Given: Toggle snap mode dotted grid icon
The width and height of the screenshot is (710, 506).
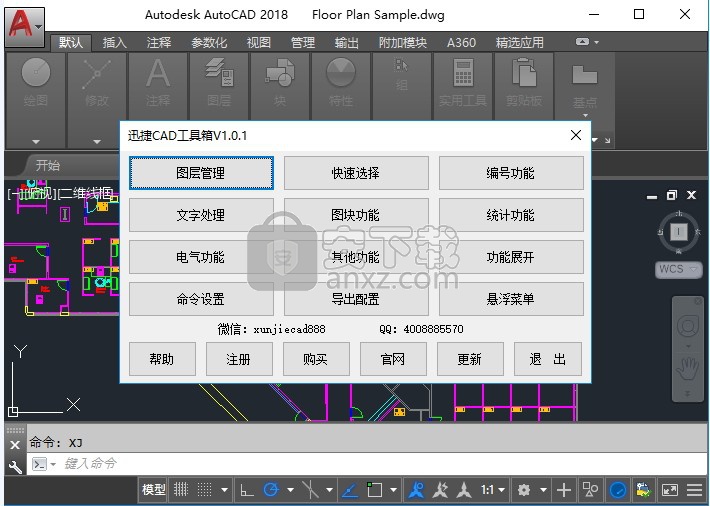Looking at the screenshot, I should pyautogui.click(x=204, y=490).
